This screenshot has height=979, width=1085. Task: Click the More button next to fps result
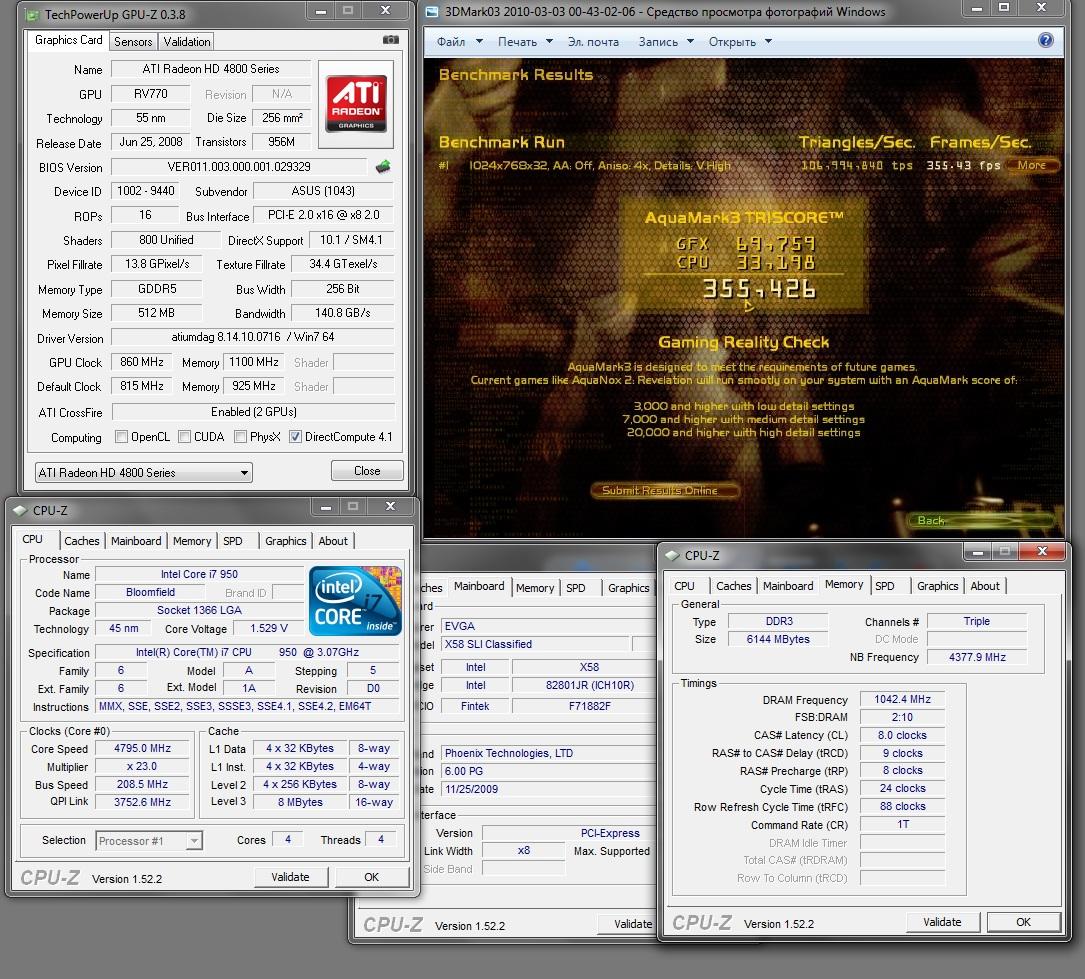(1032, 165)
